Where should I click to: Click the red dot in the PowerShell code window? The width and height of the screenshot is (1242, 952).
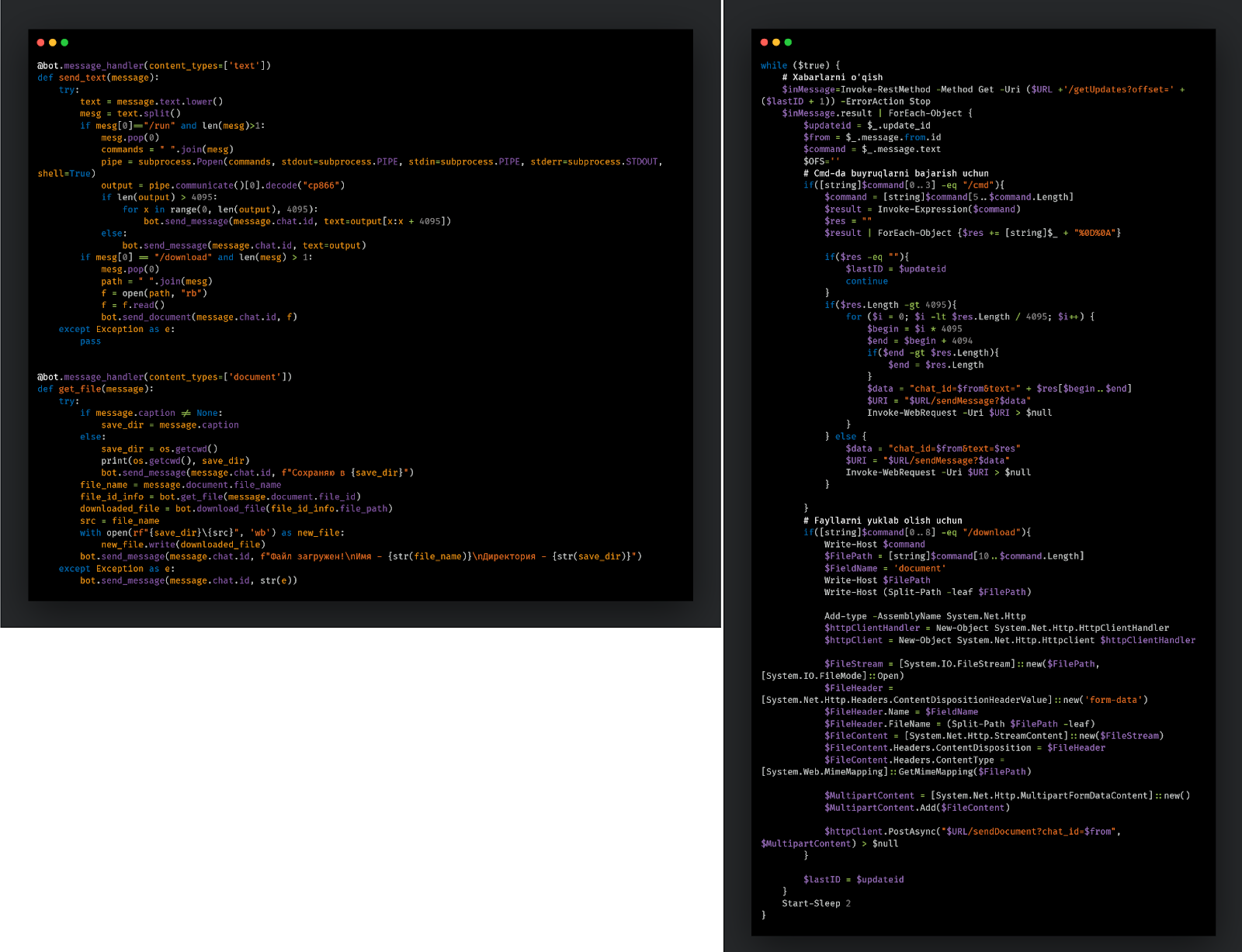coord(764,43)
